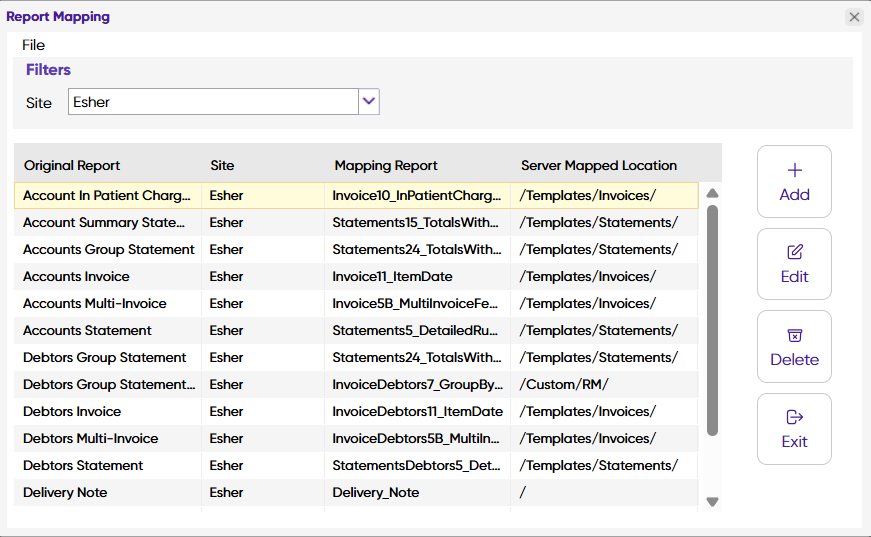Image resolution: width=871 pixels, height=537 pixels.
Task: Expand the Site dropdown arrow
Action: (369, 101)
